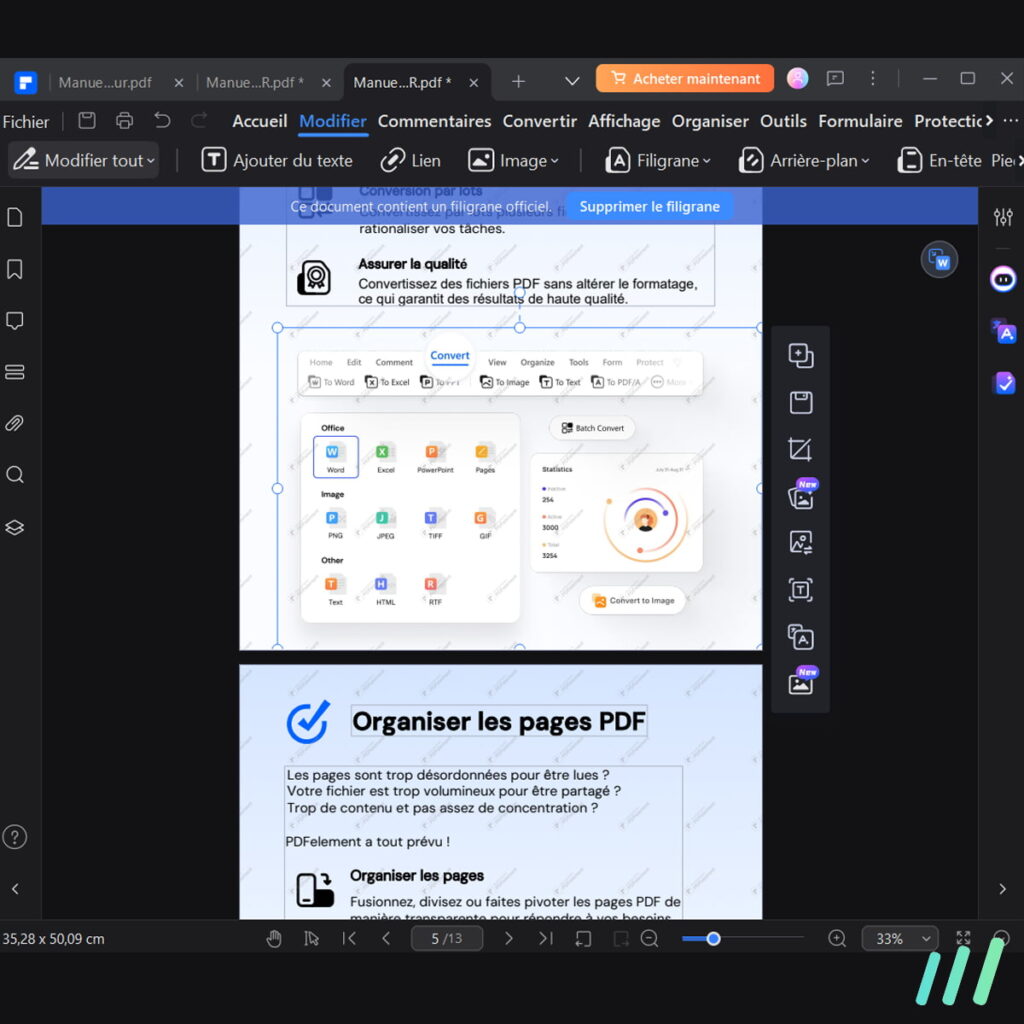This screenshot has width=1024, height=1024.
Task: Click the convert to Word floating button
Action: pyautogui.click(x=939, y=260)
